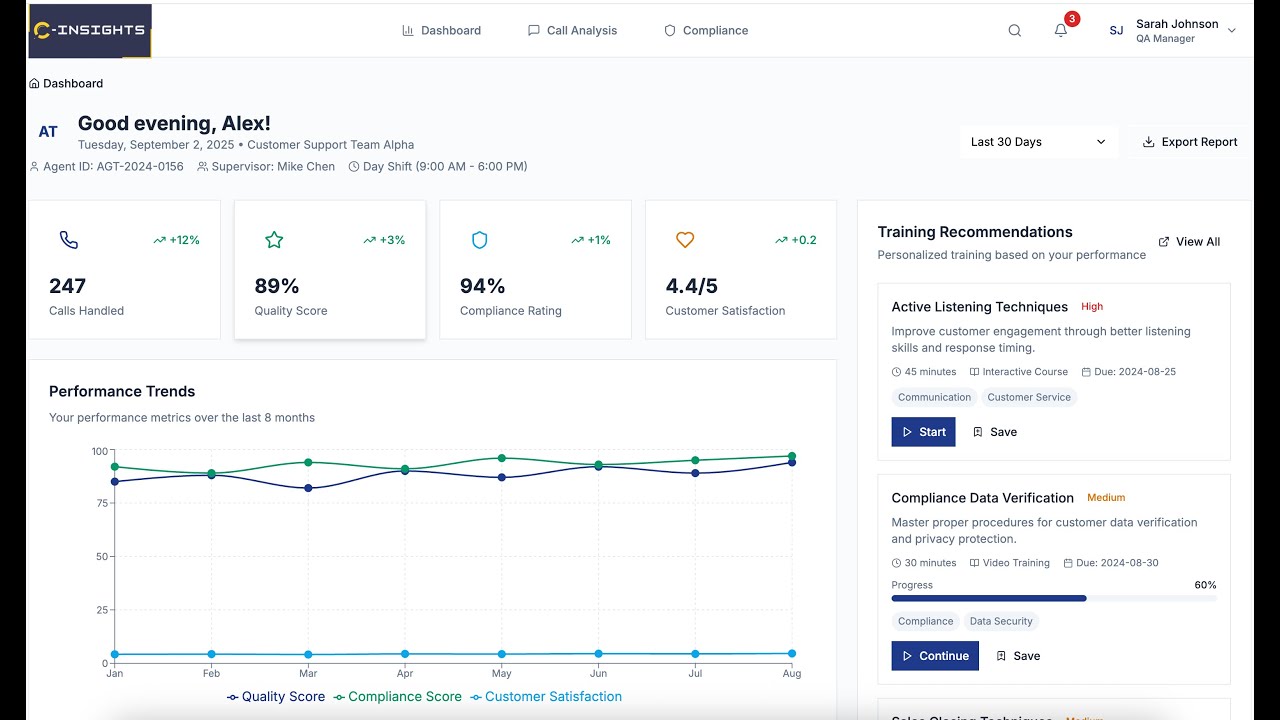Open the Quality Score card showing 89%
Viewport: 1280px width, 720px height.
point(330,270)
